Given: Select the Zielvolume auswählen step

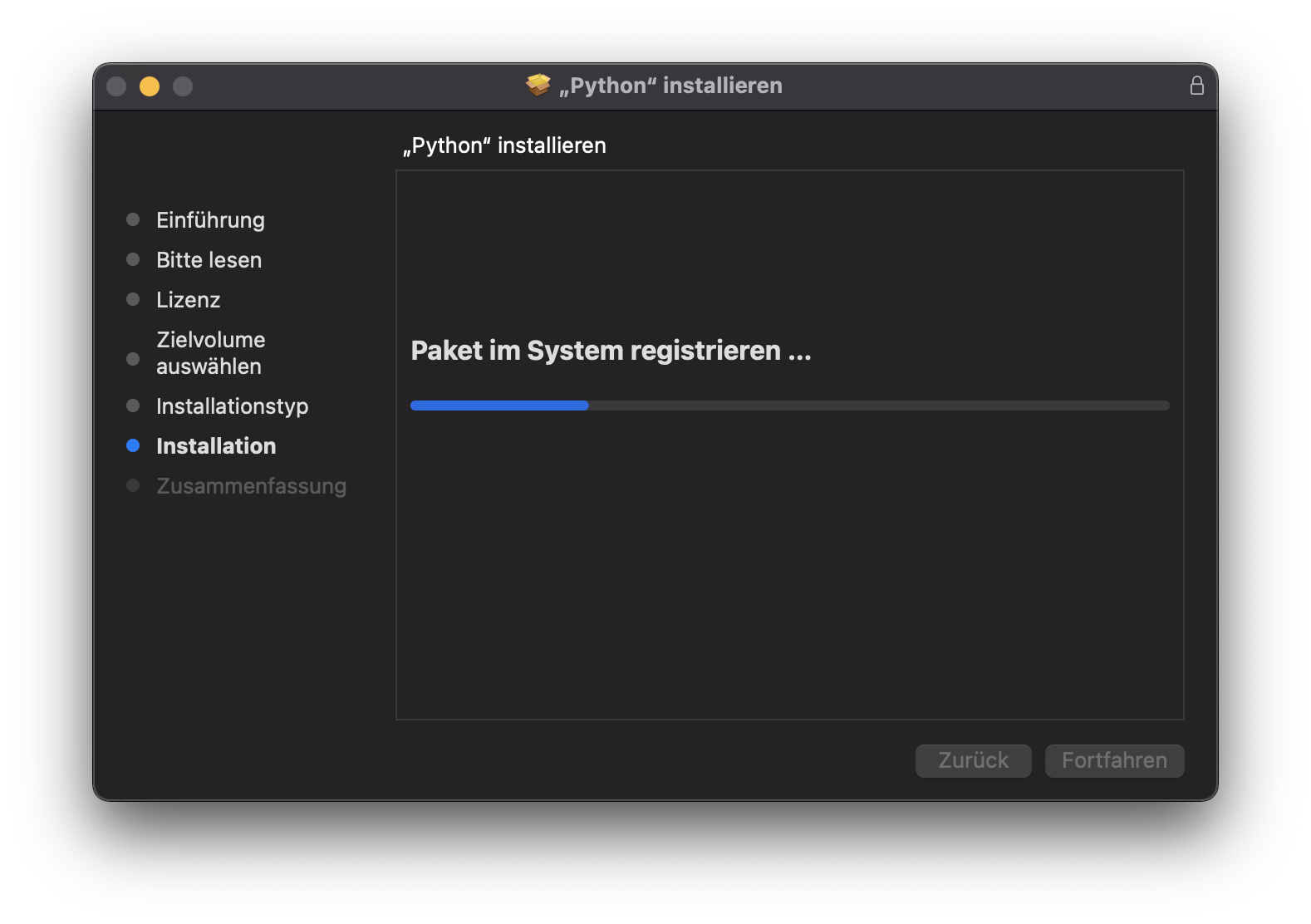Looking at the screenshot, I should point(210,353).
